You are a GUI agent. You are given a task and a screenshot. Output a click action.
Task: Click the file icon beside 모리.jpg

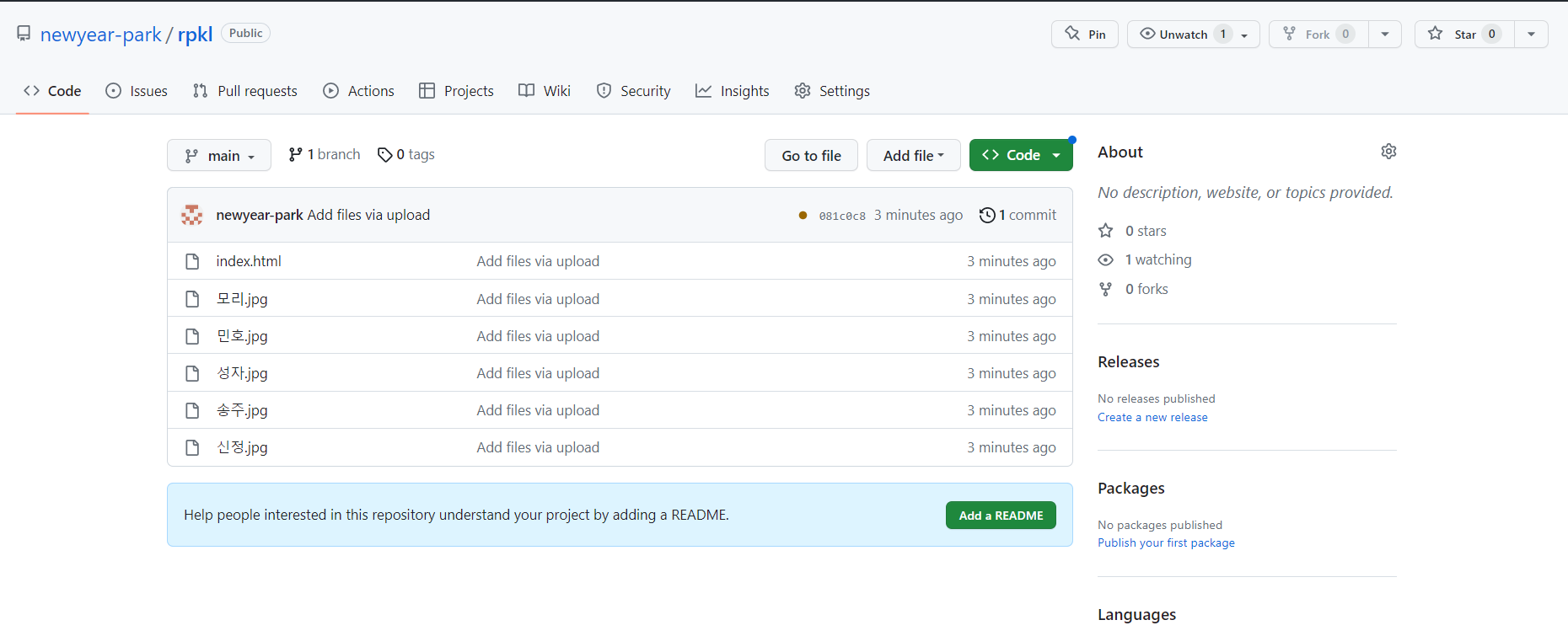click(192, 299)
